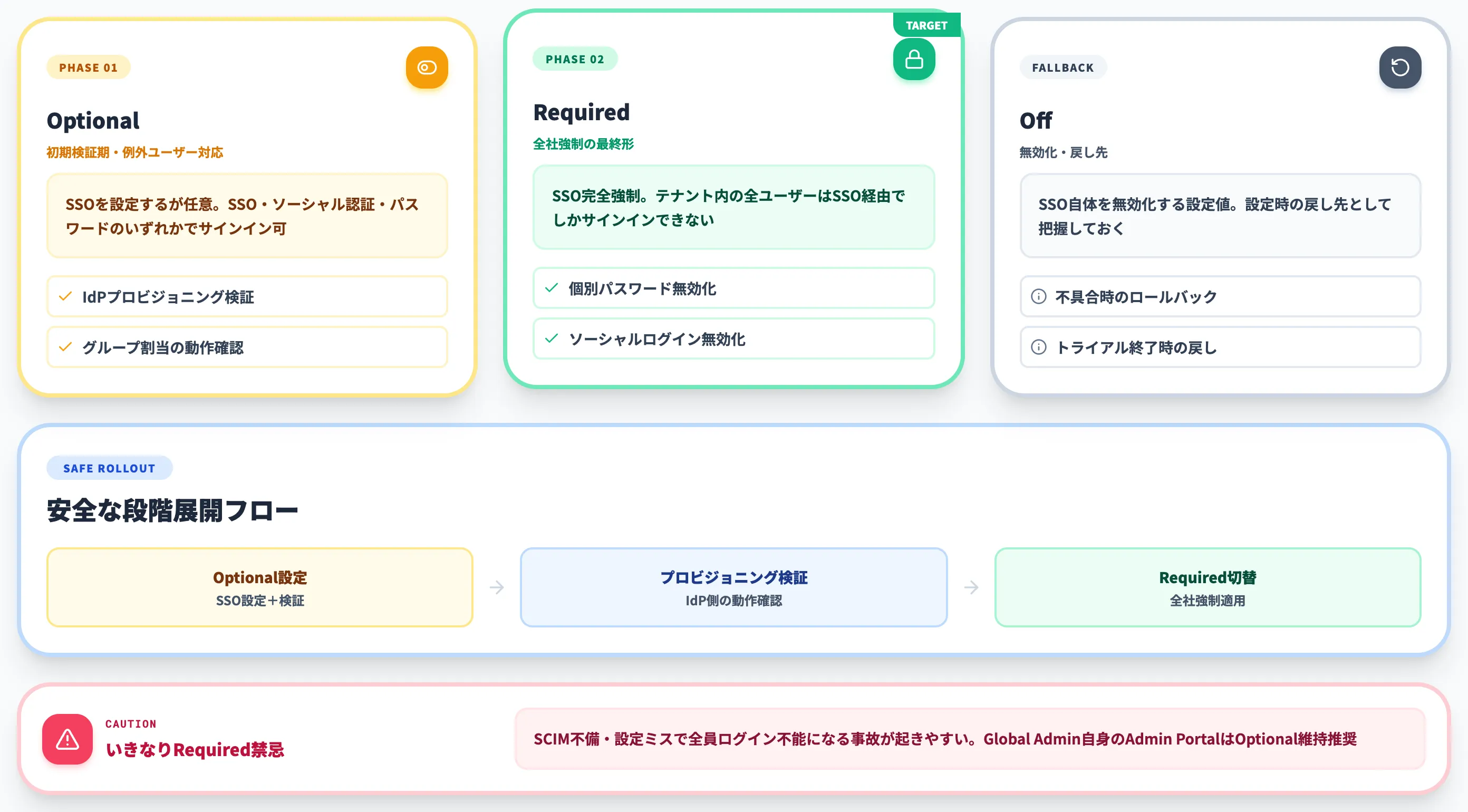The height and width of the screenshot is (812, 1468).
Task: Click the ソーシャルログイン無効化 item text
Action: [657, 339]
